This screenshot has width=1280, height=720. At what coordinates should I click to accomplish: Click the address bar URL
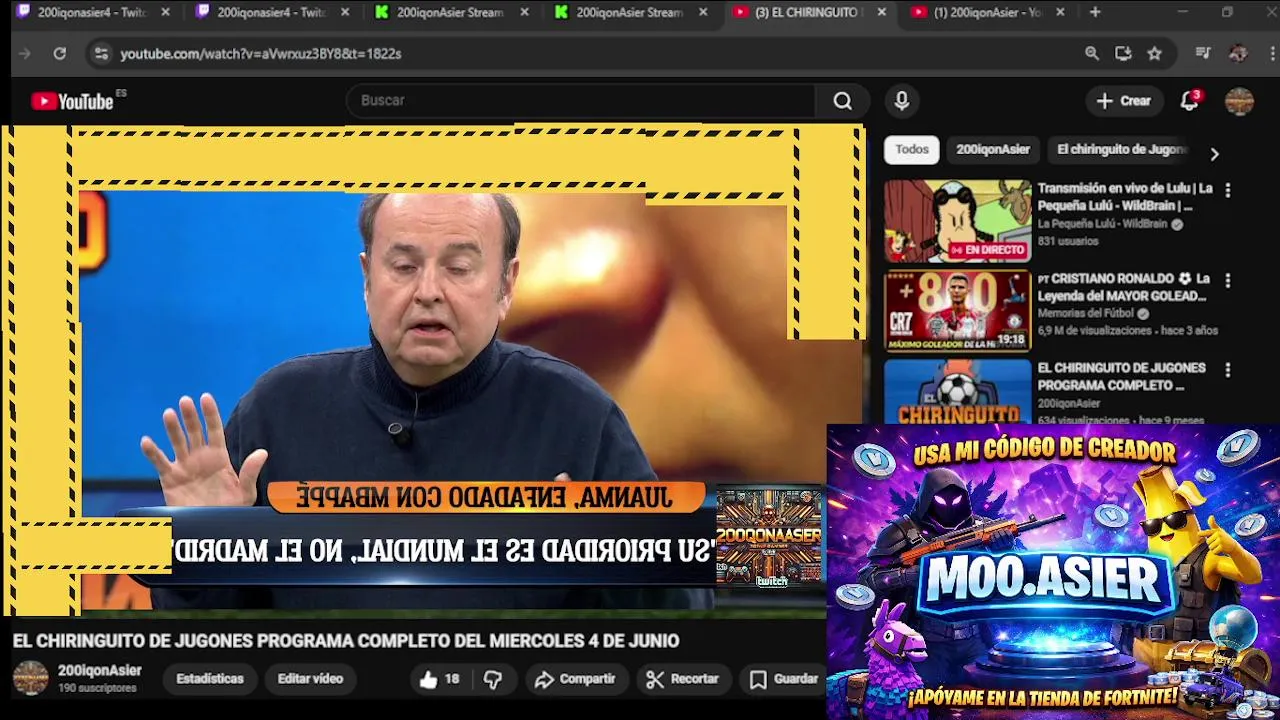[261, 54]
